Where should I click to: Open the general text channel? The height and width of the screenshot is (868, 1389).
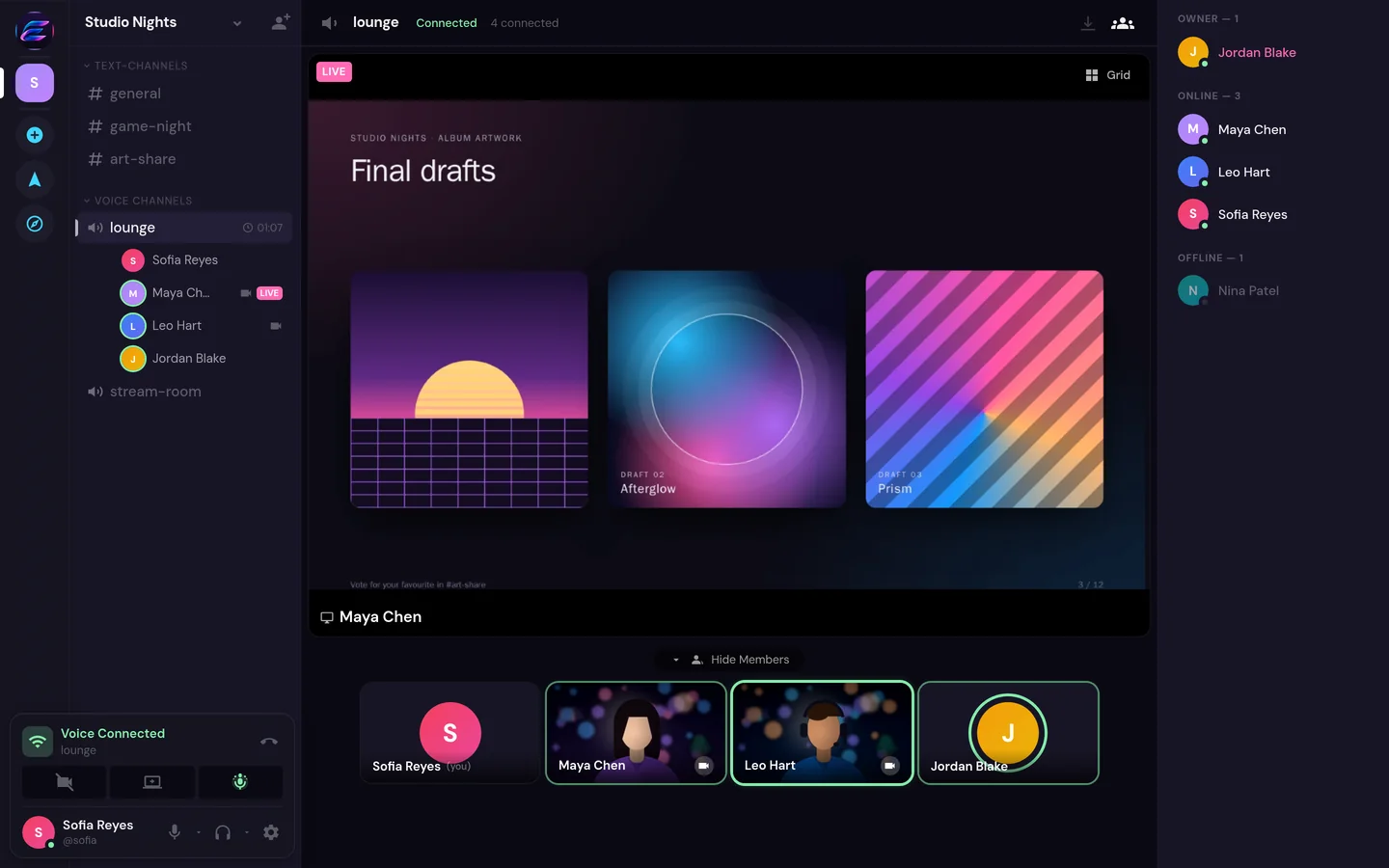click(183, 94)
